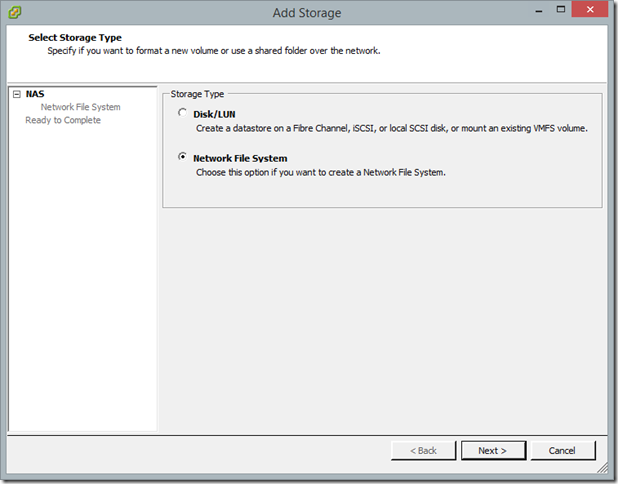The height and width of the screenshot is (484, 618).
Task: Click the Network File System option label
Action: tap(240, 158)
